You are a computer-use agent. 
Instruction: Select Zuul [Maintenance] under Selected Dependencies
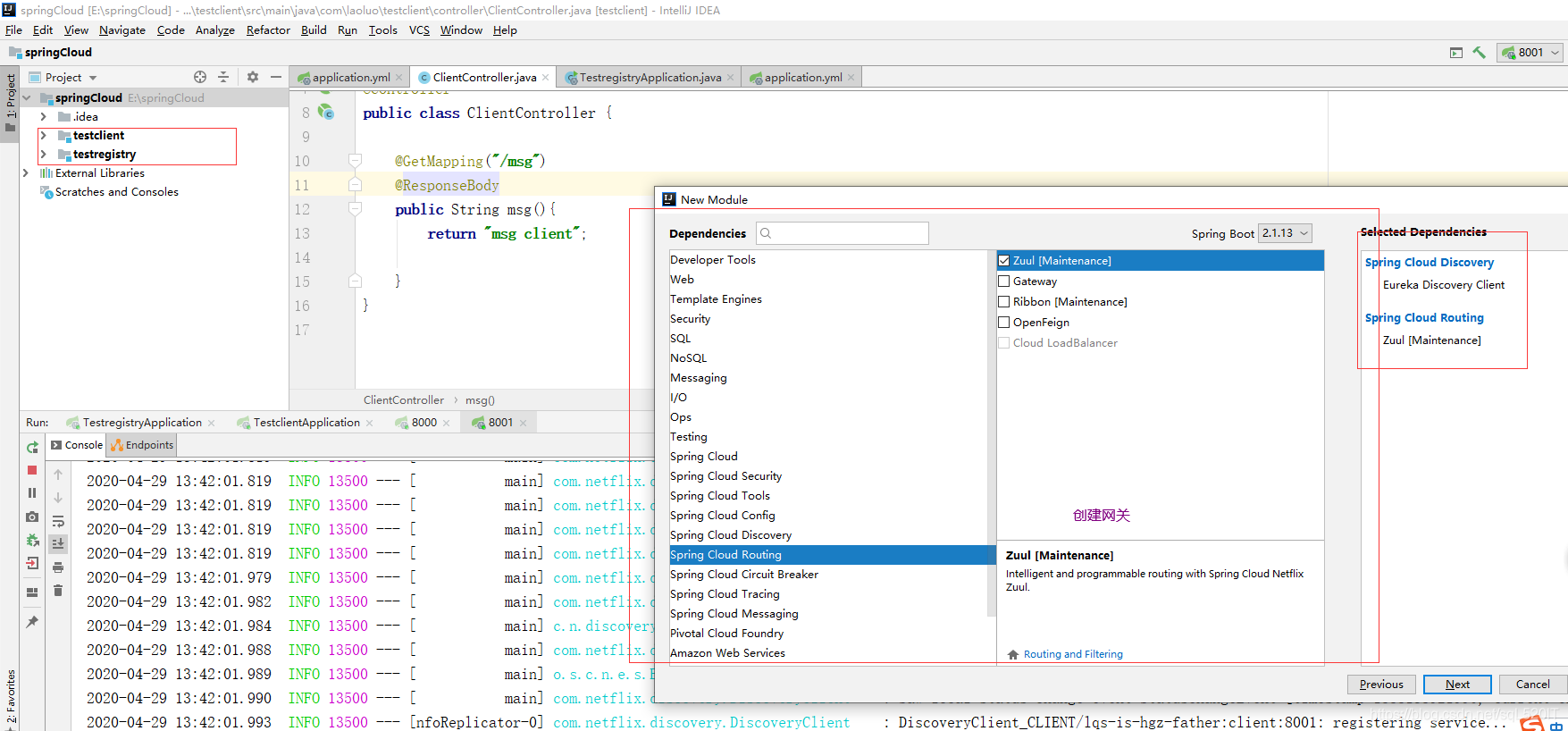tap(1431, 340)
